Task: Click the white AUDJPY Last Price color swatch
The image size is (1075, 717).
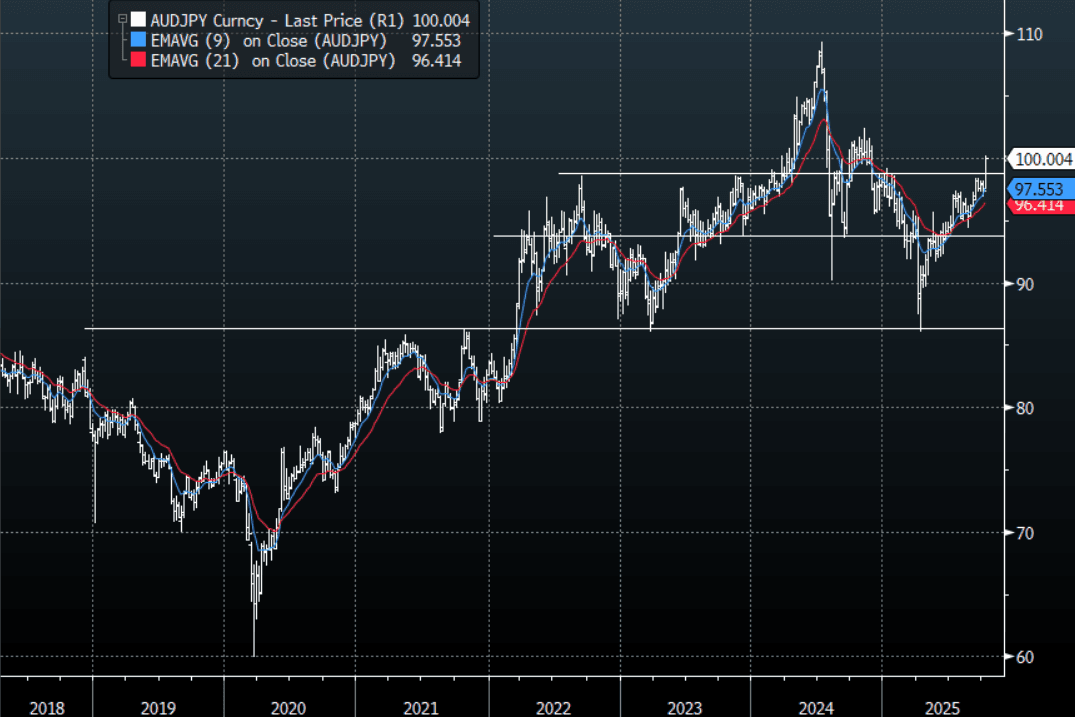Action: pos(138,20)
